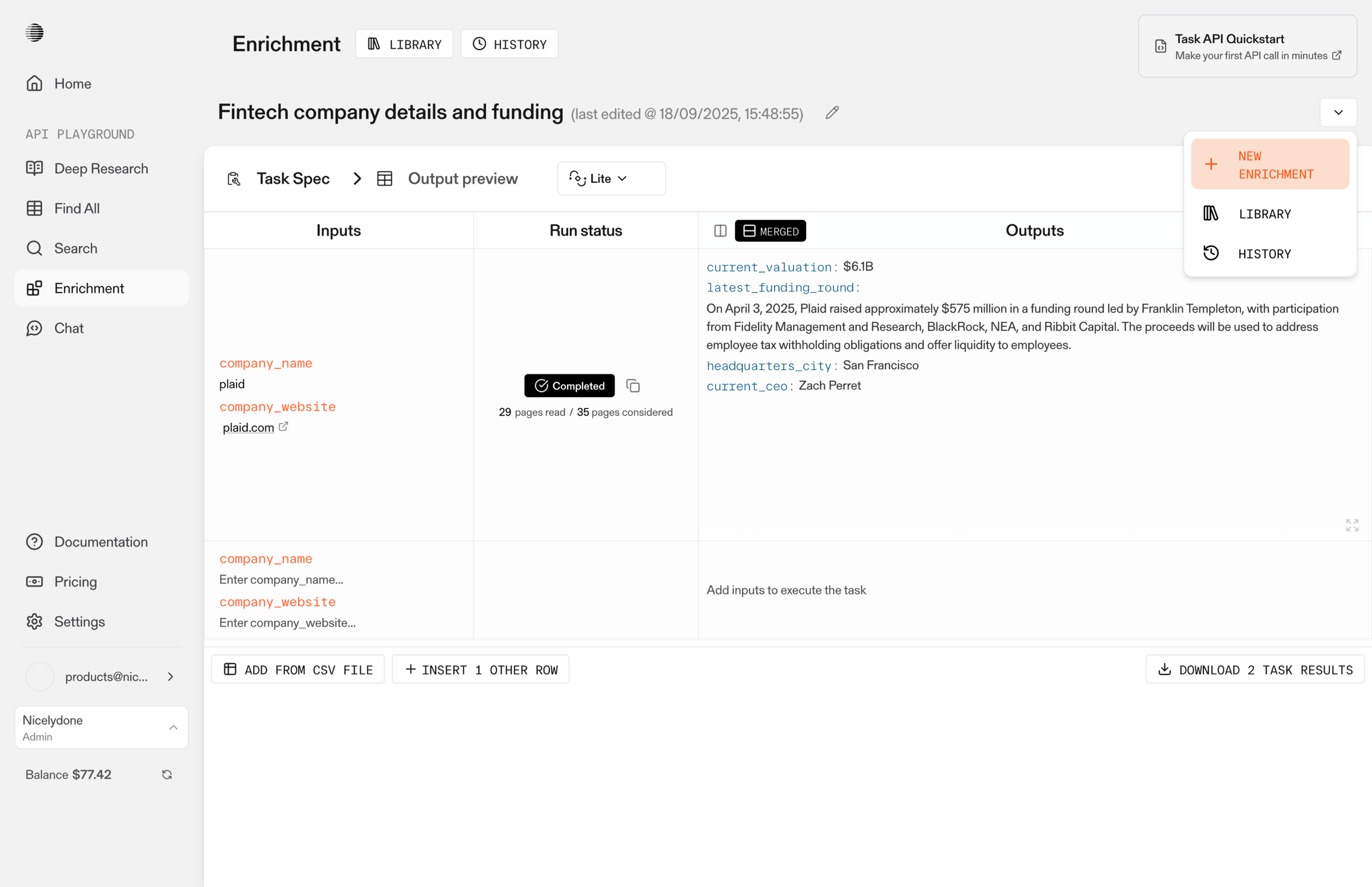This screenshot has height=887, width=1372.
Task: Select NEW ENRICHMENT from the menu
Action: tap(1270, 165)
